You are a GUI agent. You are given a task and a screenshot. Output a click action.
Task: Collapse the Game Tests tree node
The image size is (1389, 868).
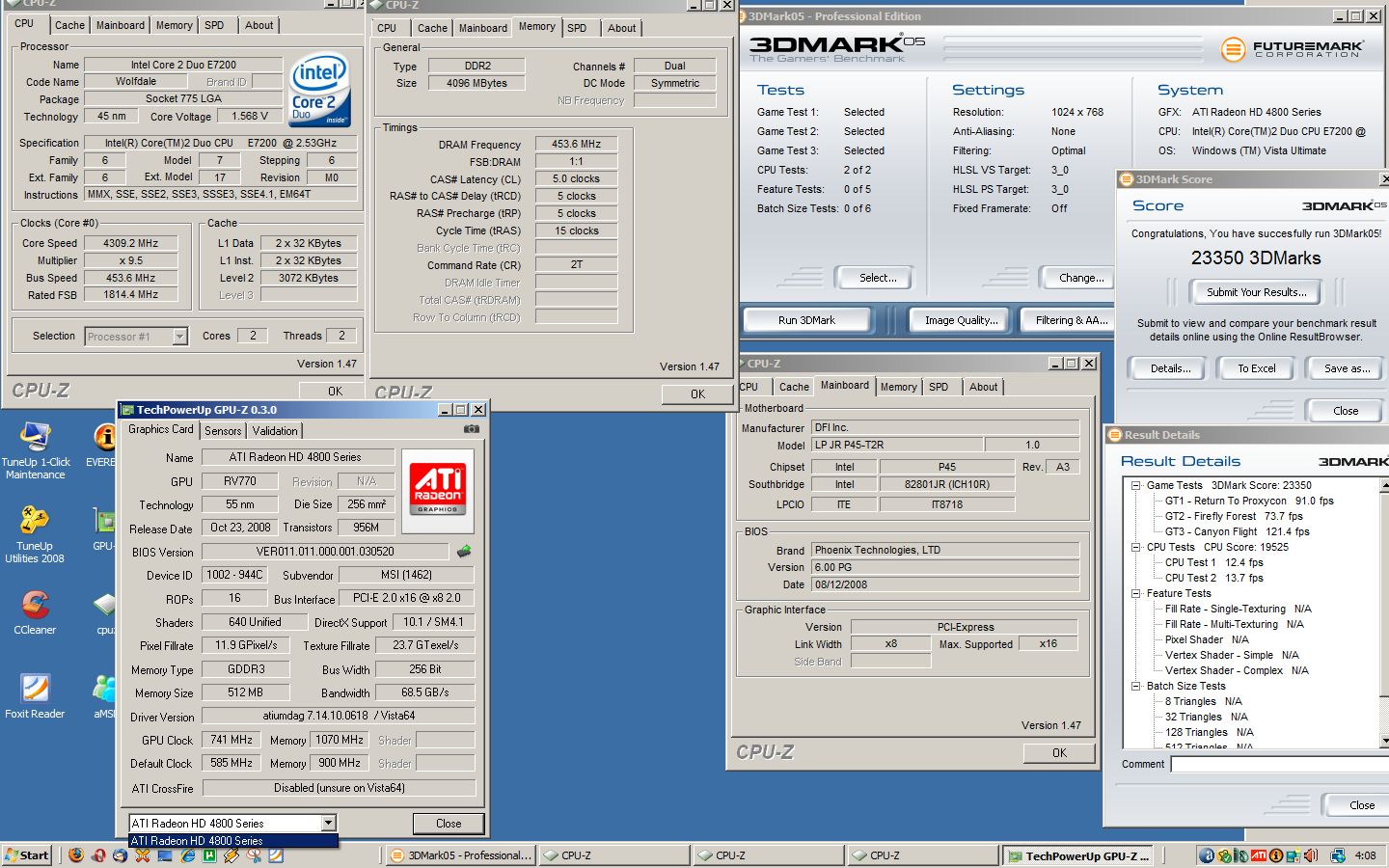click(1136, 485)
